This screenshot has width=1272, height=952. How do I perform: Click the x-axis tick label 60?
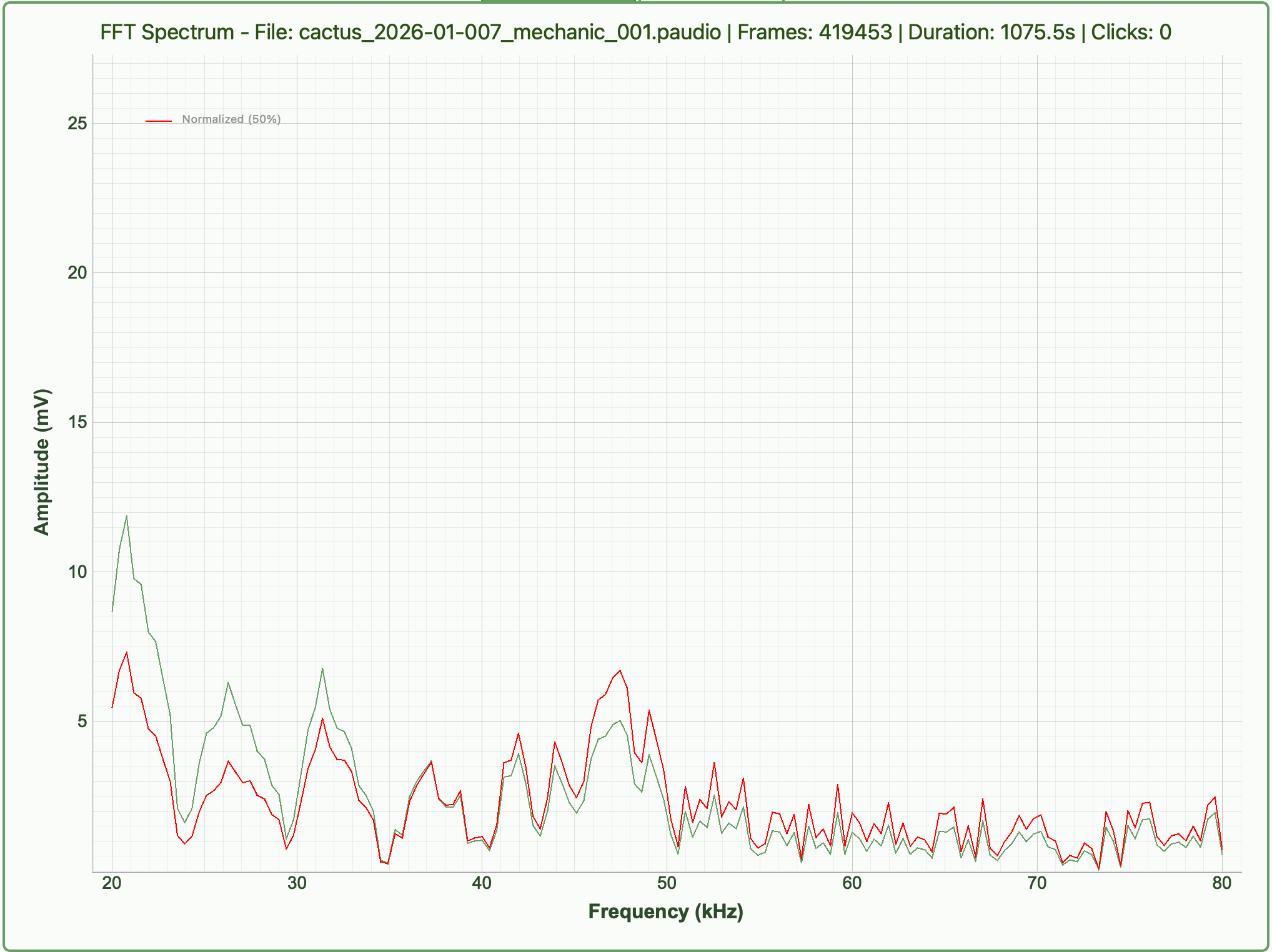852,883
